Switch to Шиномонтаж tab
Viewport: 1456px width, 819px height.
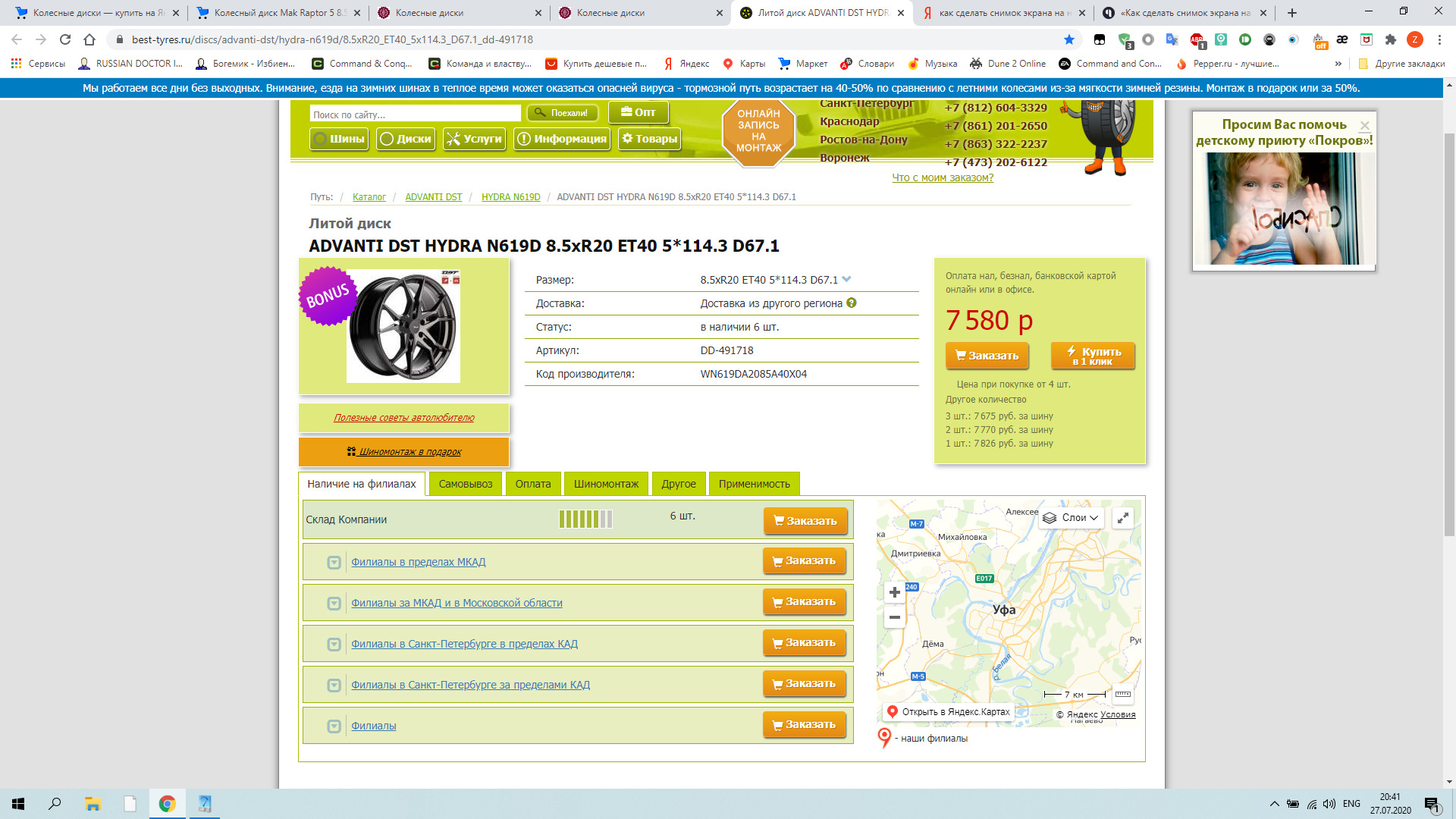click(606, 484)
